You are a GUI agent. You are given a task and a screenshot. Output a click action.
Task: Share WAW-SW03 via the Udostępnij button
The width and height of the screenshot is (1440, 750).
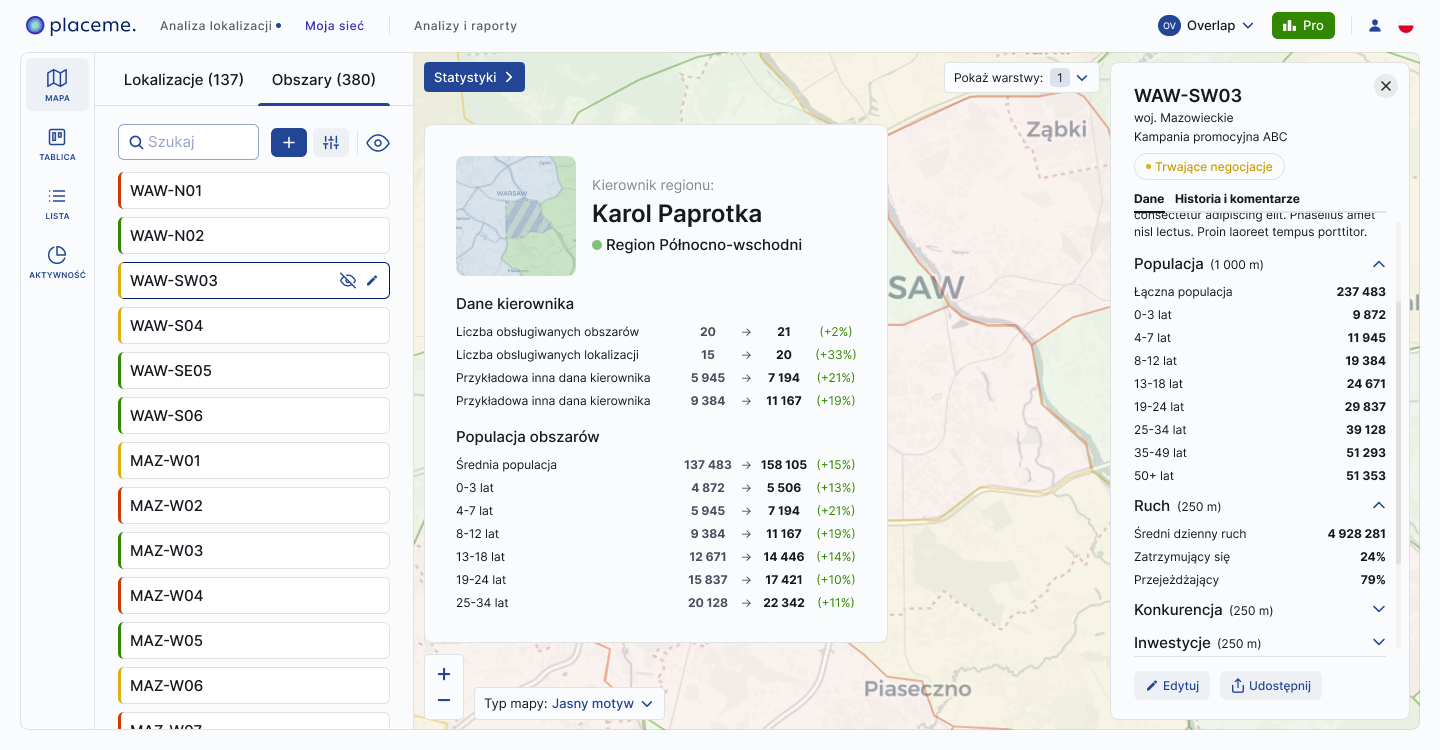(x=1270, y=685)
